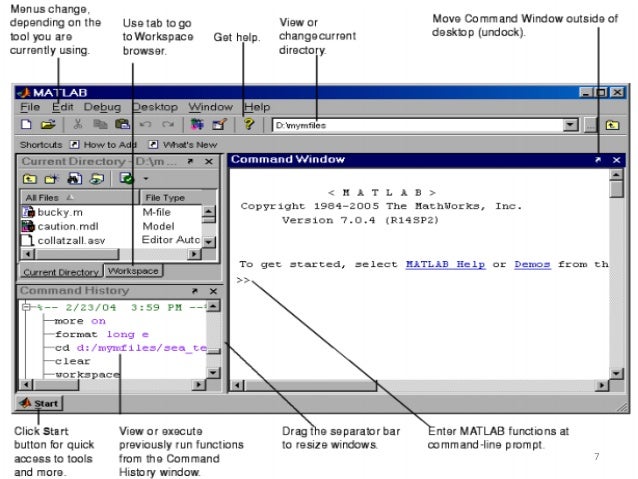This screenshot has width=638, height=479.
Task: Select 'more on' in Command History
Action: point(80,321)
